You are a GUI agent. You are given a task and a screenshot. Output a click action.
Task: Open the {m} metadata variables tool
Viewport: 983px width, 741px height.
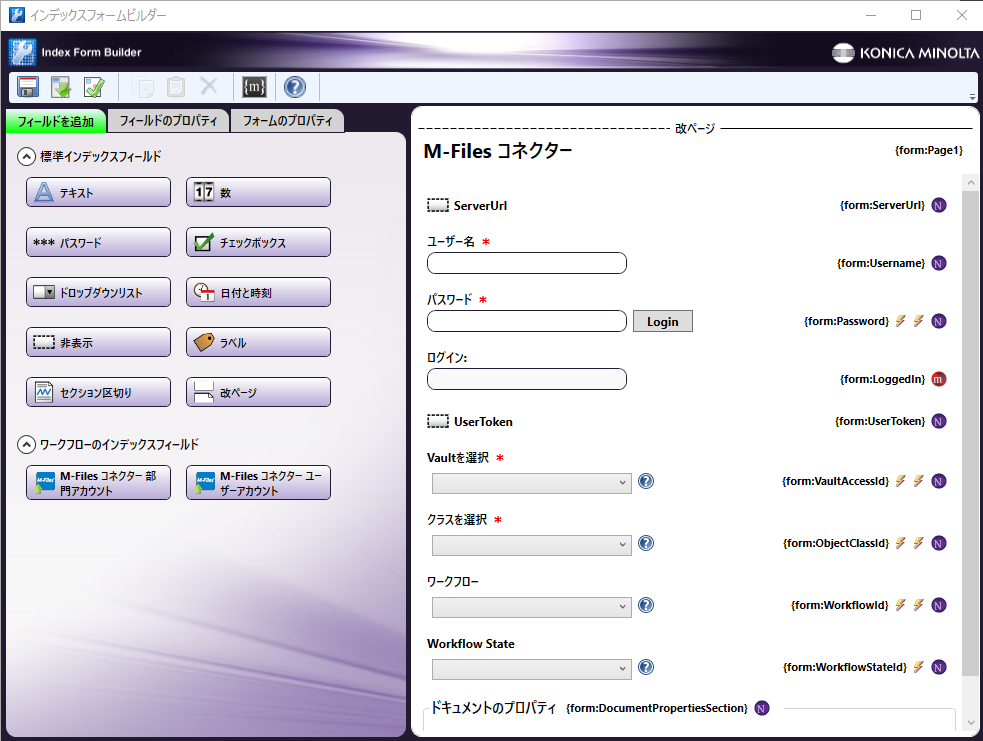pyautogui.click(x=254, y=87)
